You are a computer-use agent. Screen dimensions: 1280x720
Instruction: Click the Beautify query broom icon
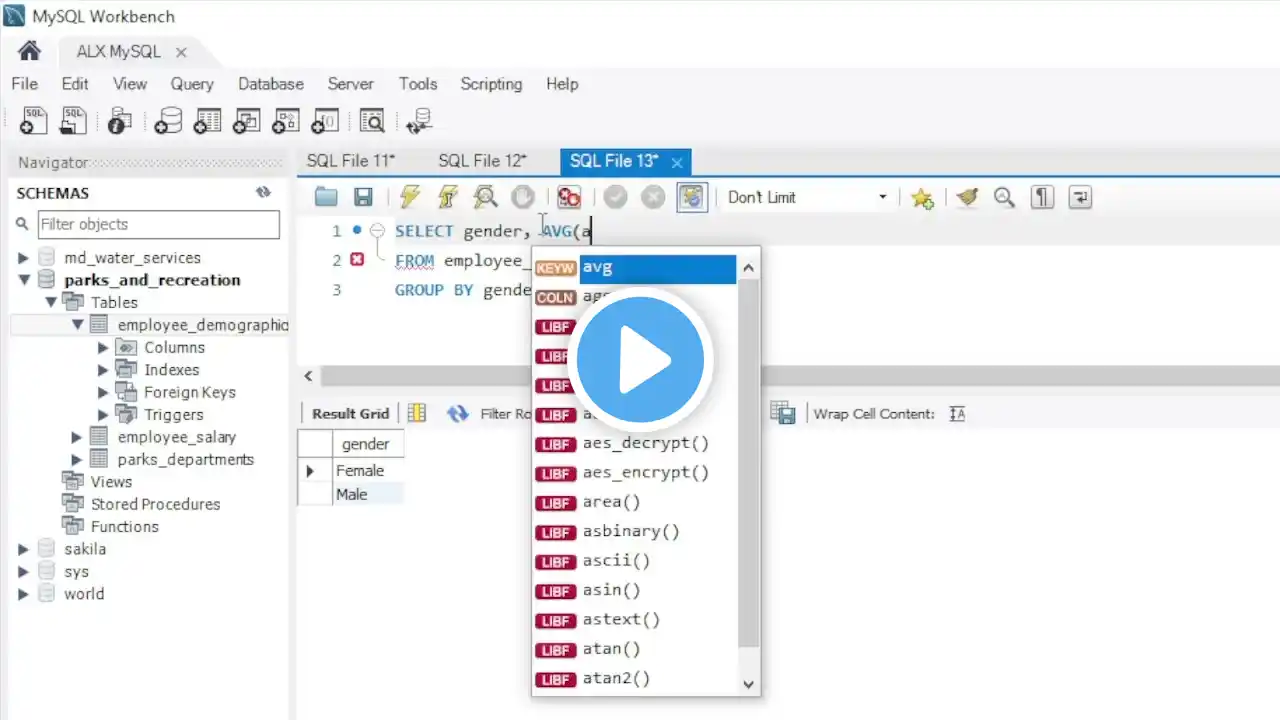click(x=966, y=197)
